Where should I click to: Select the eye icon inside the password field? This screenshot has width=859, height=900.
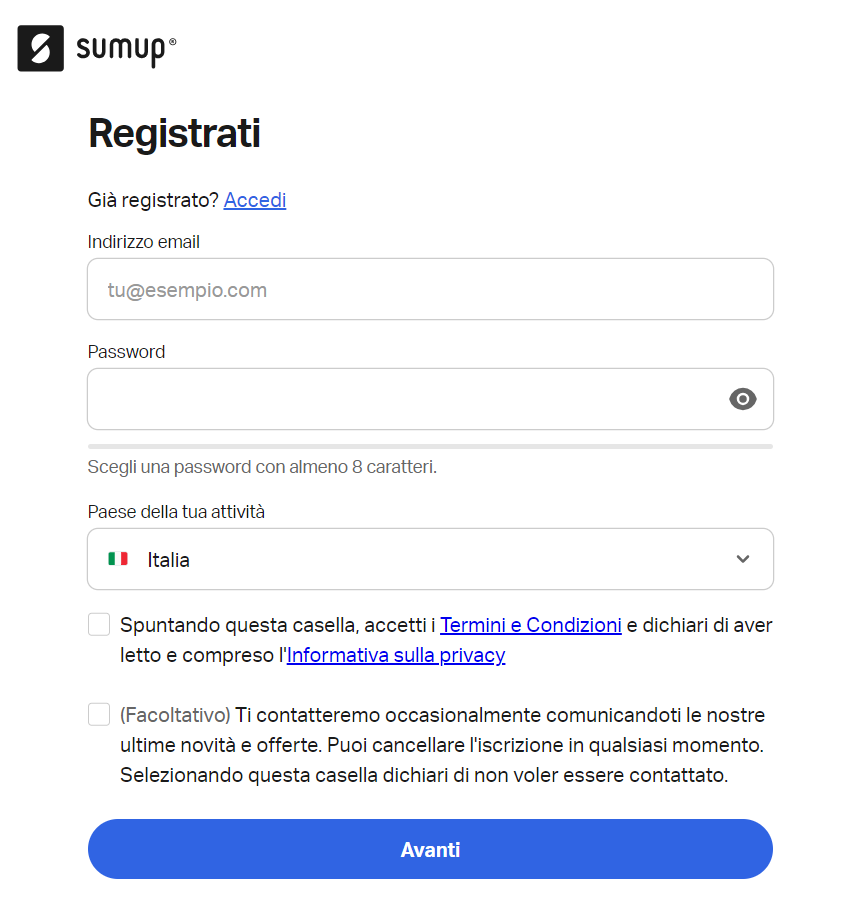[742, 399]
